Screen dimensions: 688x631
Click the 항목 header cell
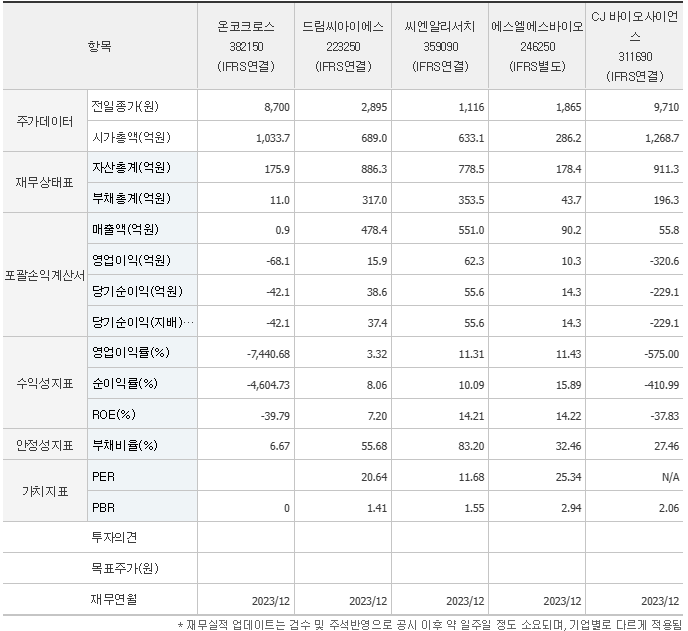click(x=100, y=46)
